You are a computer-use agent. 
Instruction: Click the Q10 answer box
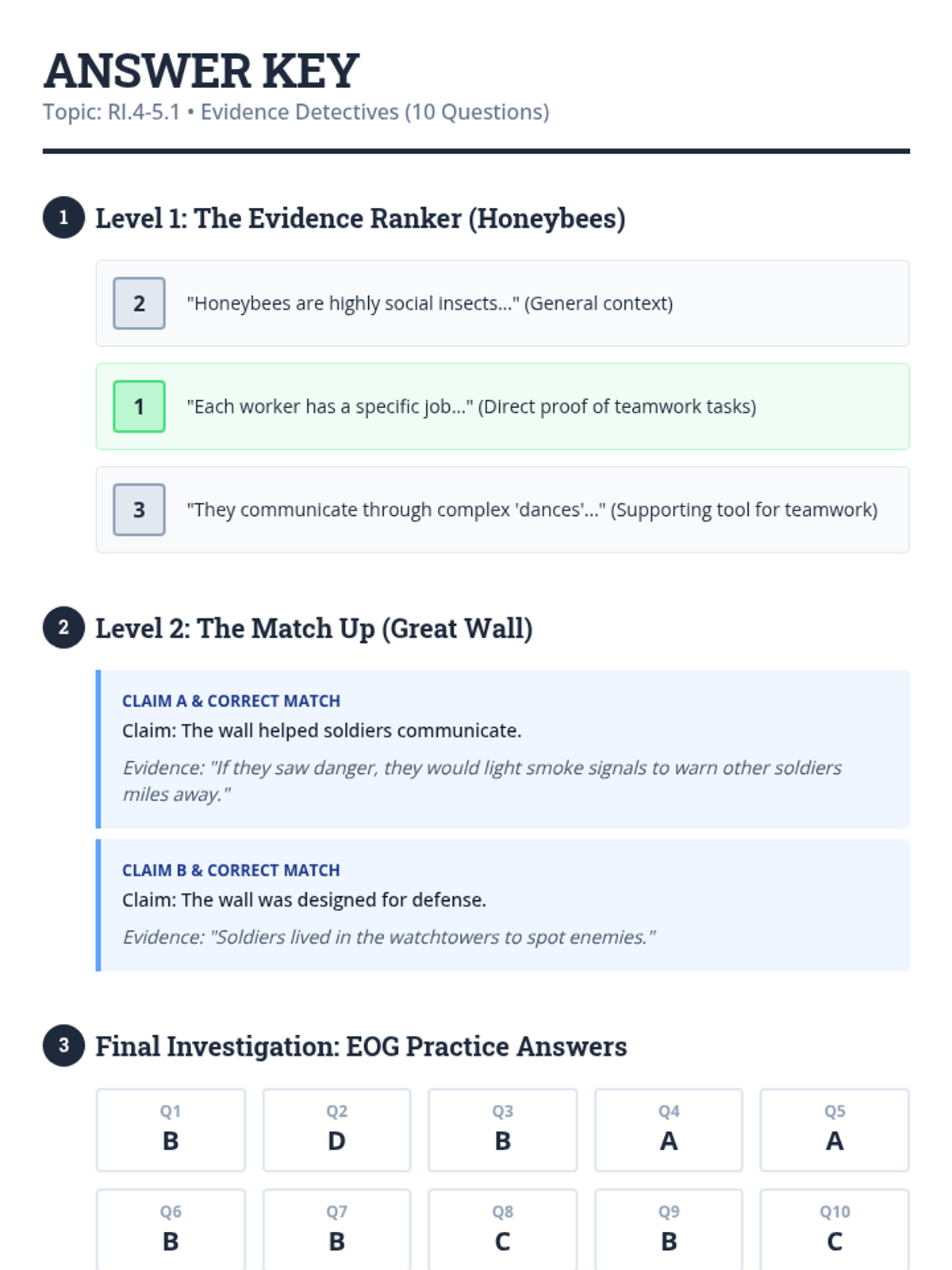click(835, 1230)
